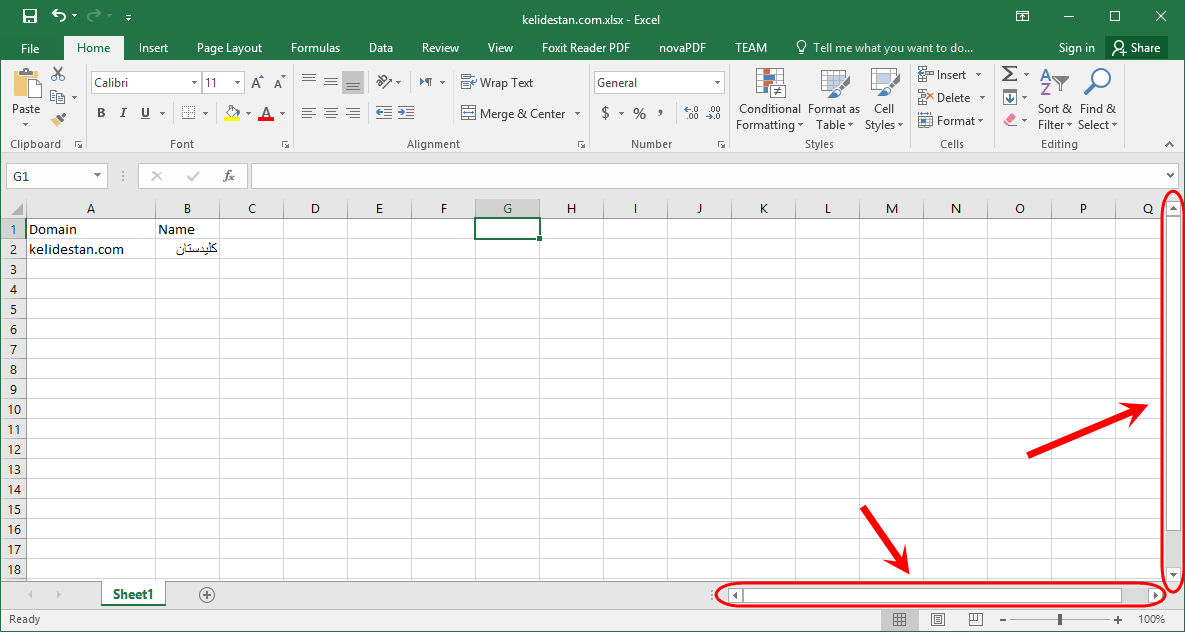Toggle left horizontal alignment
1185x632 pixels.
[x=308, y=113]
